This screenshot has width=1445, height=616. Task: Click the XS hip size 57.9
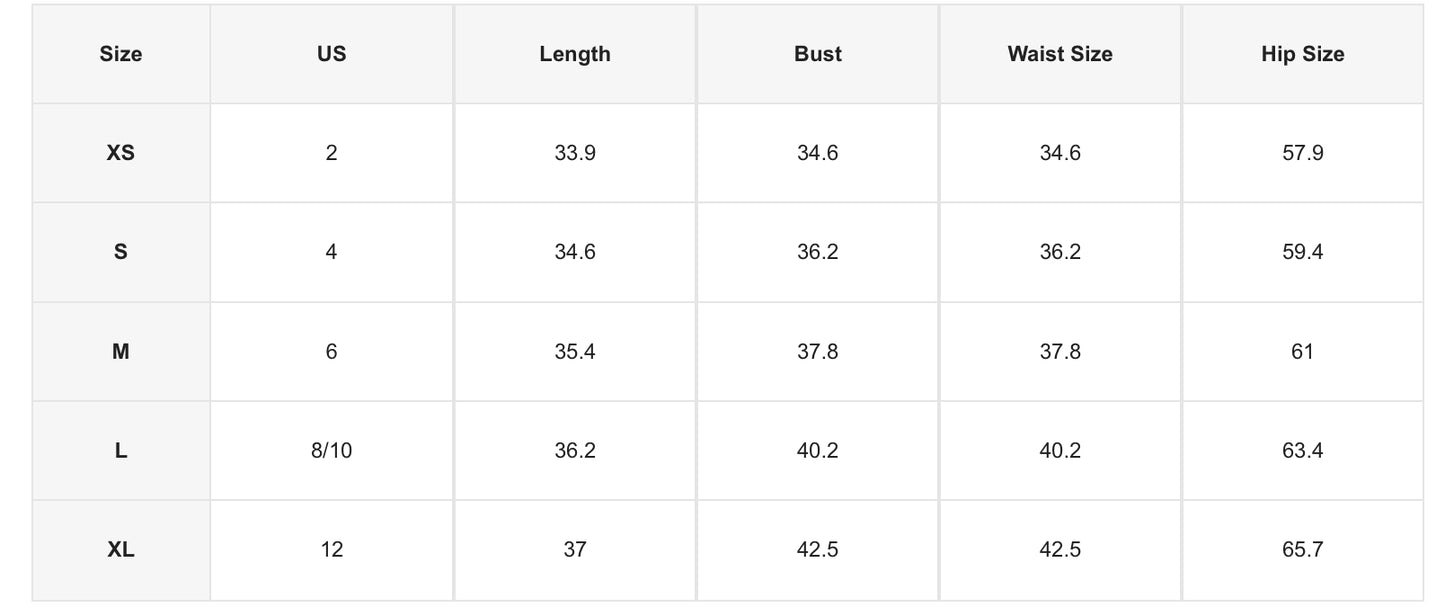(x=1303, y=153)
